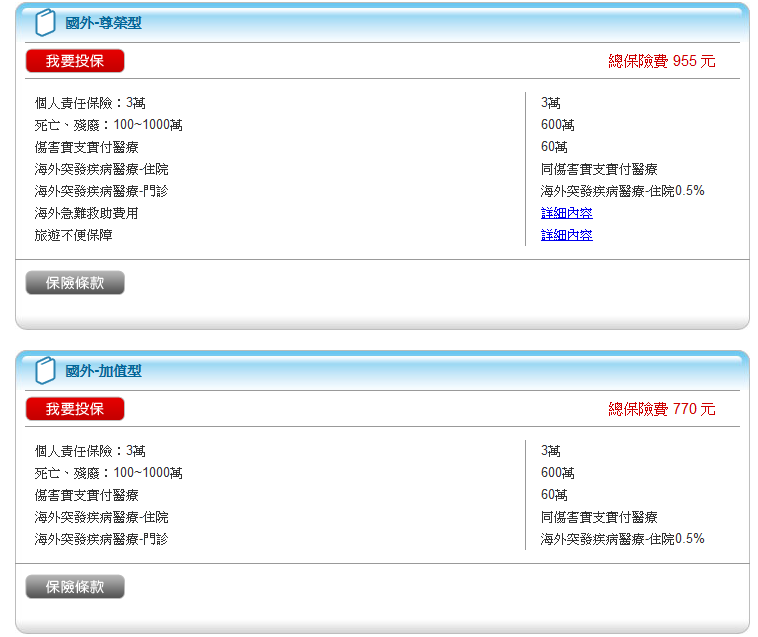This screenshot has width=758, height=637.
Task: Open 保險條款 under the 國外-加值型 plan
Action: (x=75, y=587)
